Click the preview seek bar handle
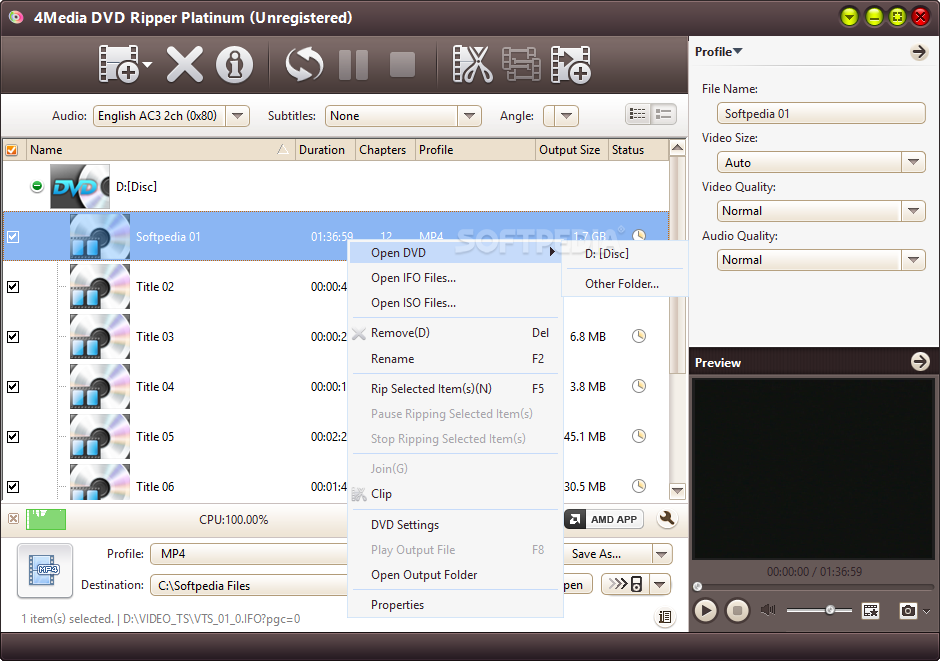 pos(697,586)
